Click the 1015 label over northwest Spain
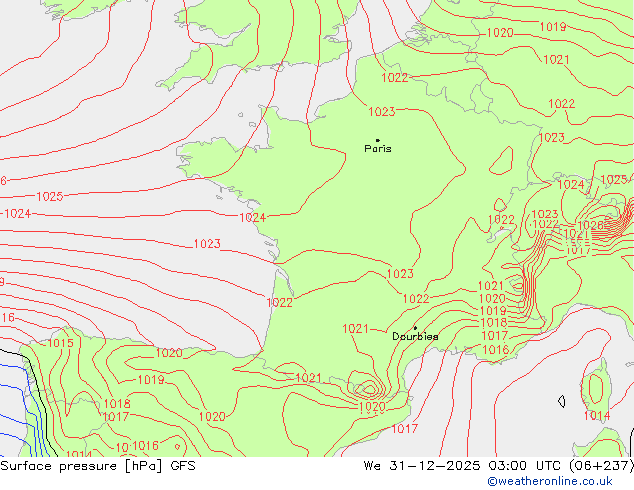 (x=61, y=343)
